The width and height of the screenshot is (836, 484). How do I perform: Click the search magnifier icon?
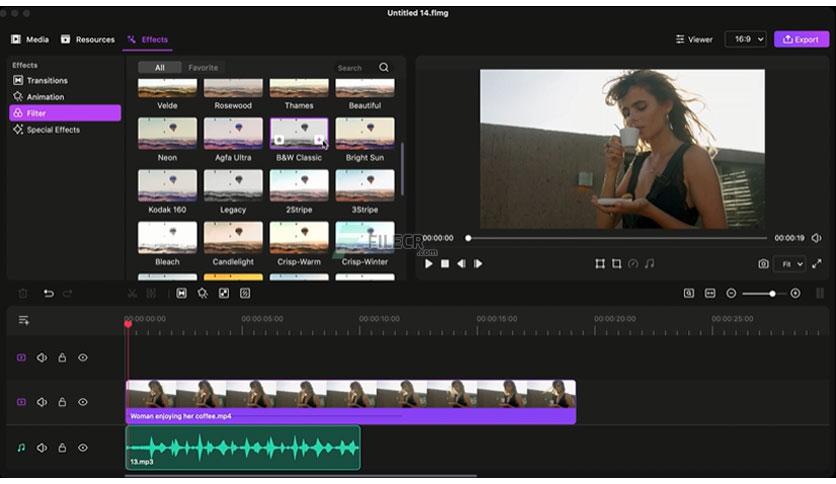pos(384,67)
